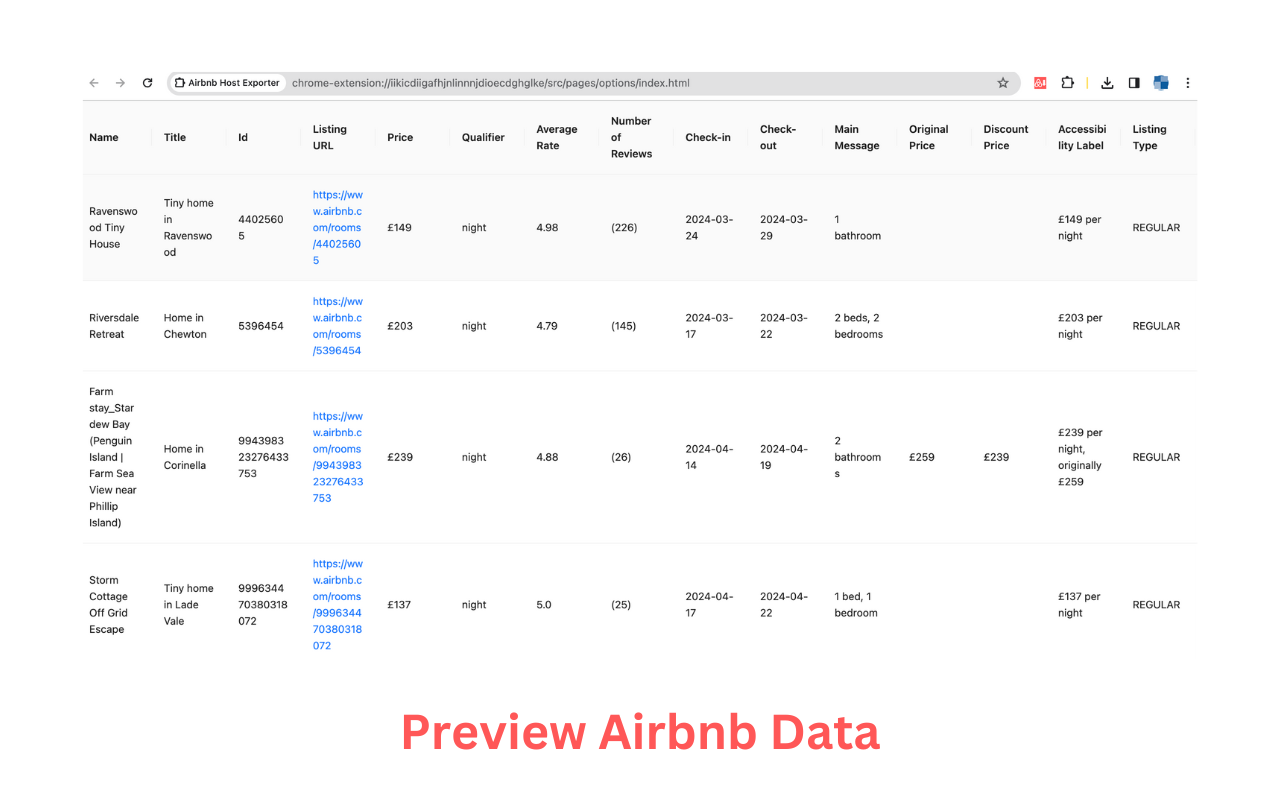The height and width of the screenshot is (800, 1280).
Task: Click the Qualifier column header
Action: click(483, 137)
